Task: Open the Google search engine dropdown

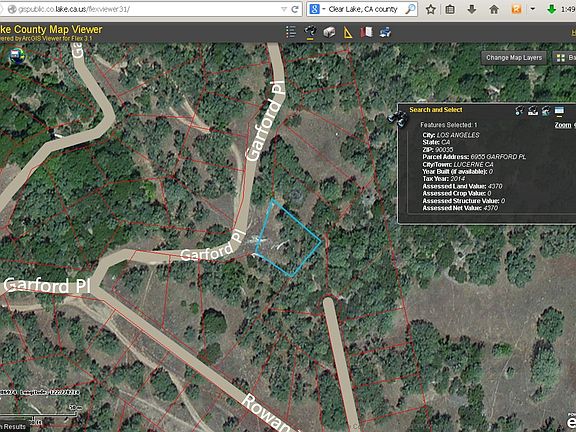Action: pos(317,9)
